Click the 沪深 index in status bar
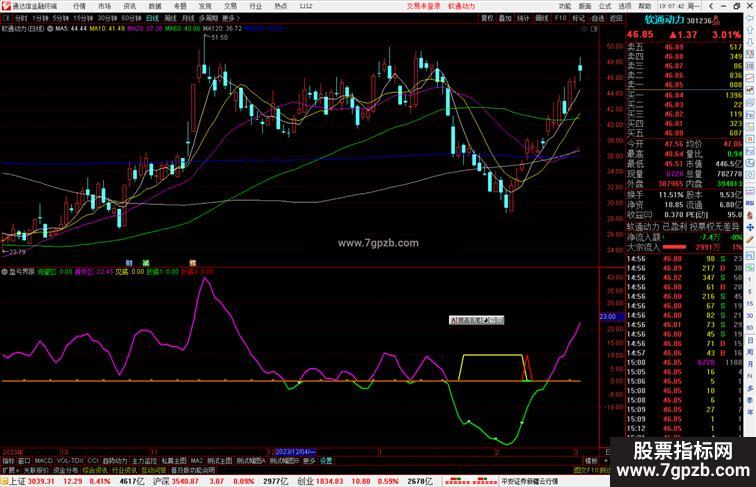The width and height of the screenshot is (756, 487). point(161,481)
